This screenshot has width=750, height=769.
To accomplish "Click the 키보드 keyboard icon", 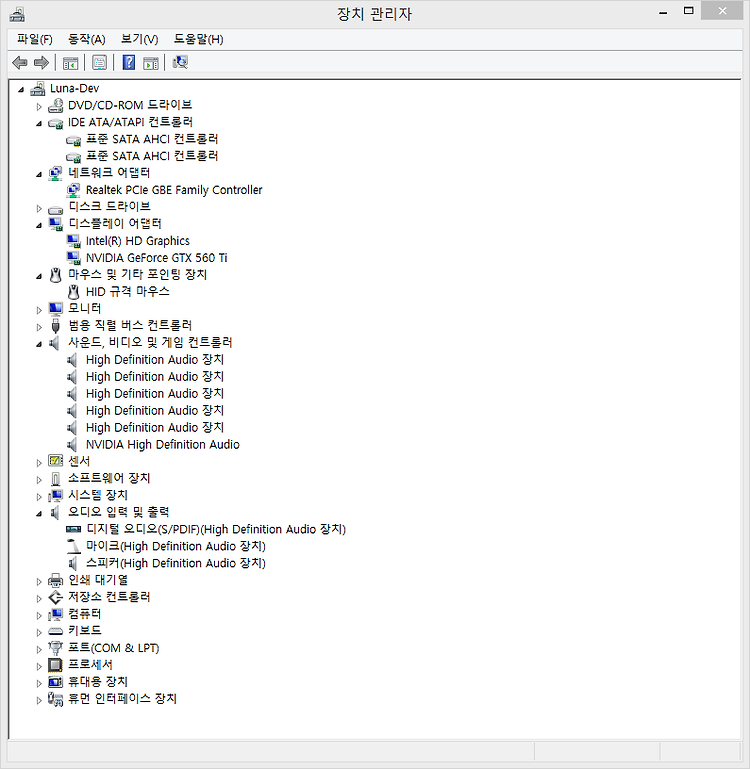I will 55,631.
